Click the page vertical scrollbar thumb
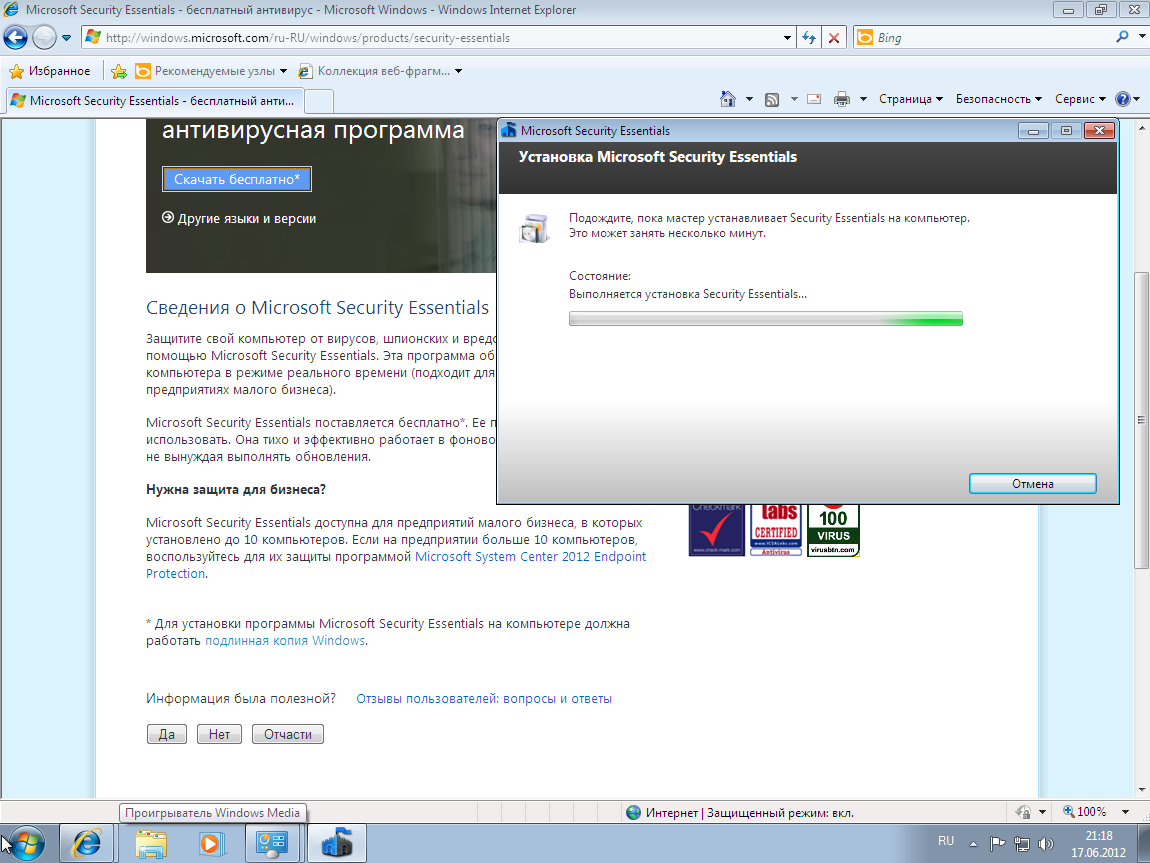The width and height of the screenshot is (1150, 863). [1141, 419]
